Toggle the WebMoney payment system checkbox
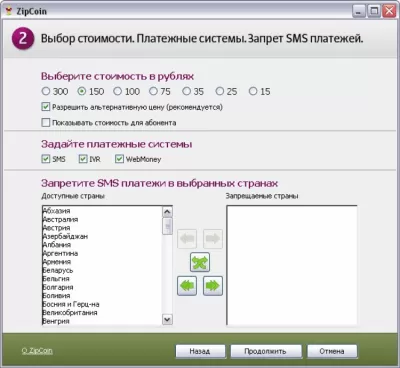This screenshot has width=400, height=368. (119, 159)
